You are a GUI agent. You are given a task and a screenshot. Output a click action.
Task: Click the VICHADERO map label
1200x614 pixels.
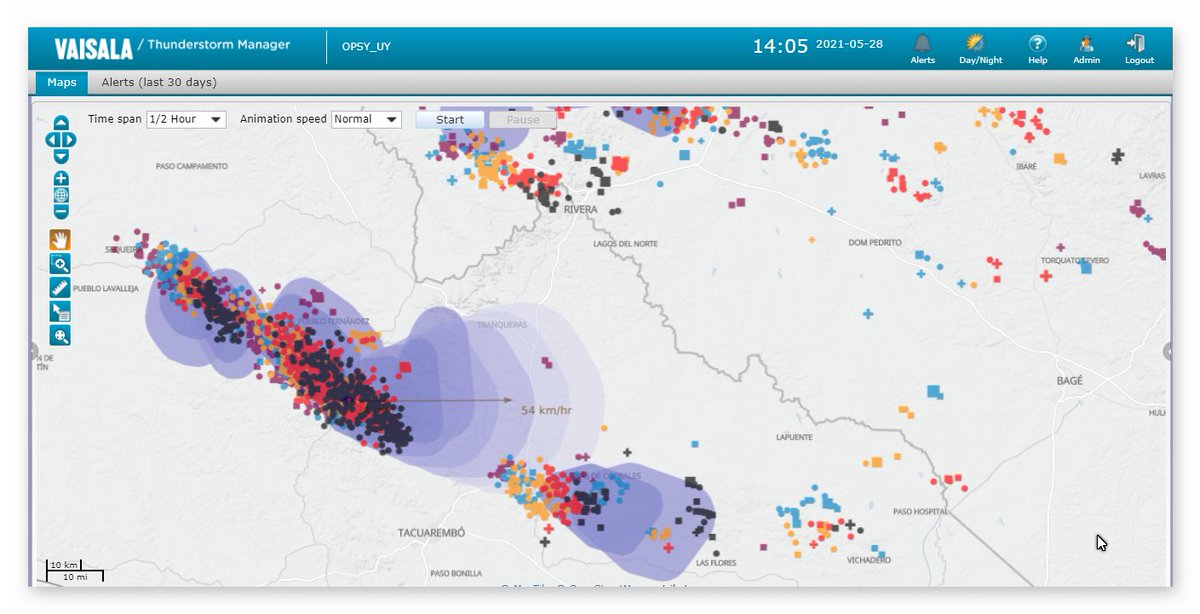coord(868,560)
